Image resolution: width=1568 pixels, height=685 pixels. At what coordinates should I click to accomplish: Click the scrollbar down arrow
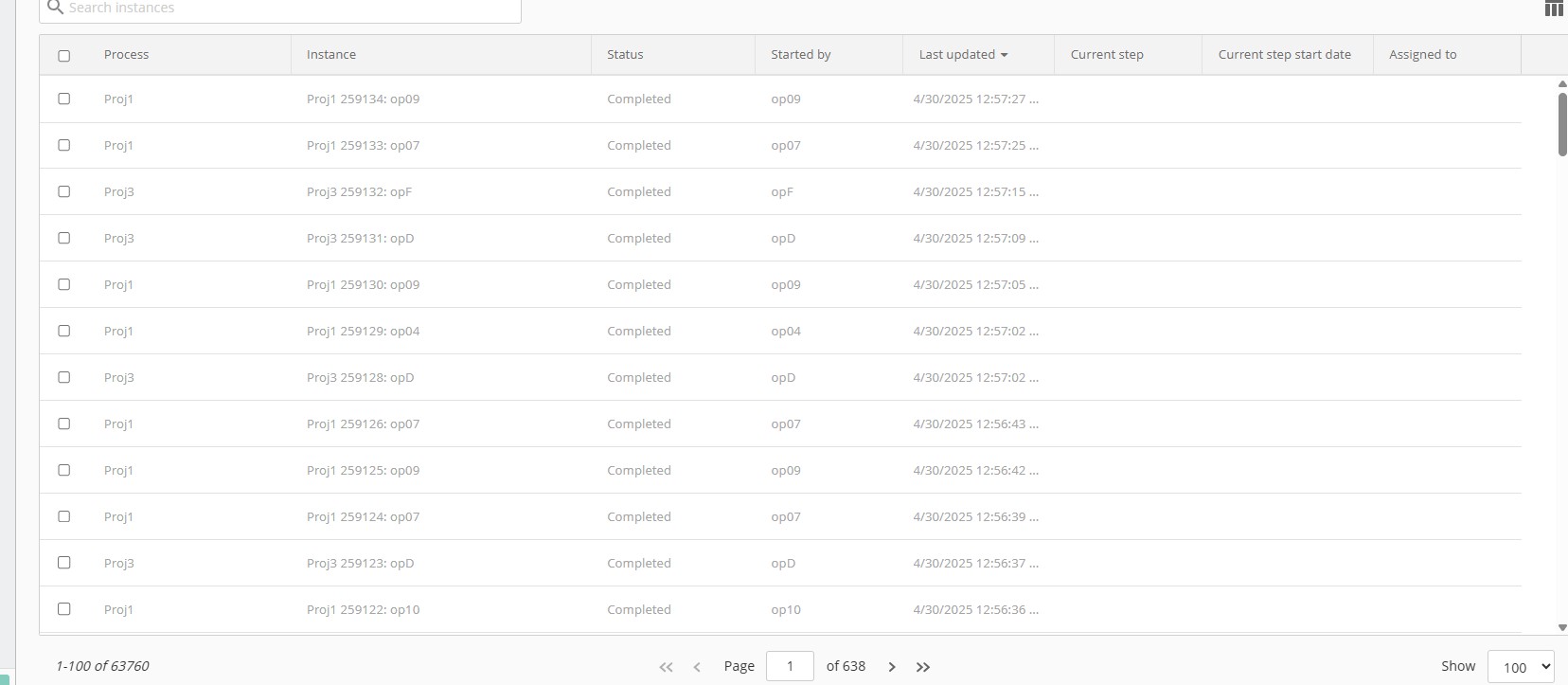pyautogui.click(x=1562, y=627)
